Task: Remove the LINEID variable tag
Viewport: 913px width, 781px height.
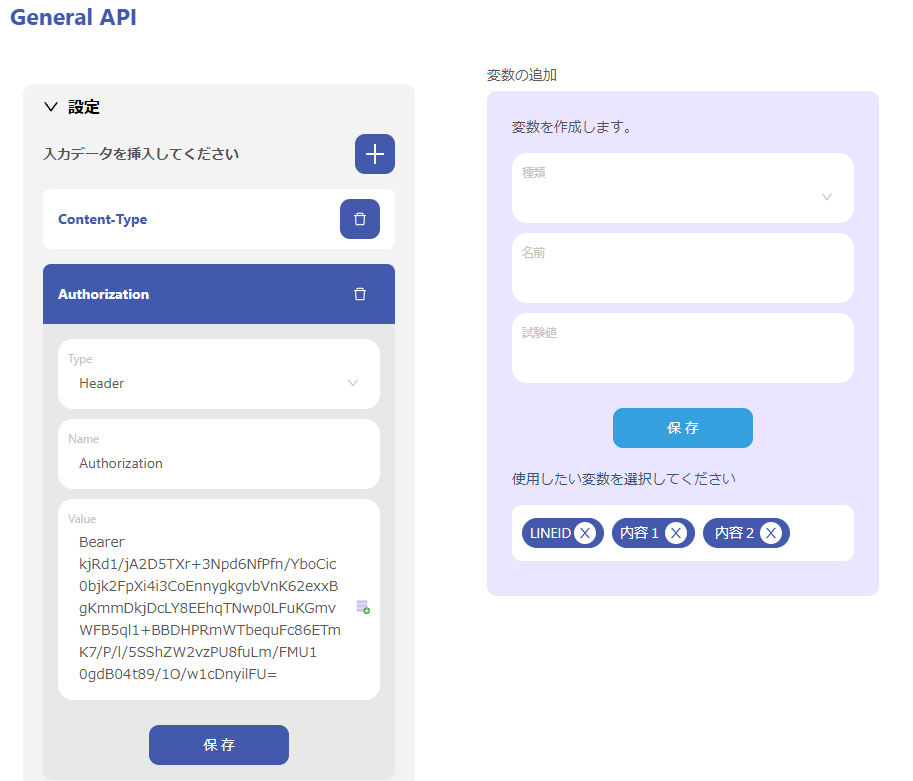Action: click(585, 533)
